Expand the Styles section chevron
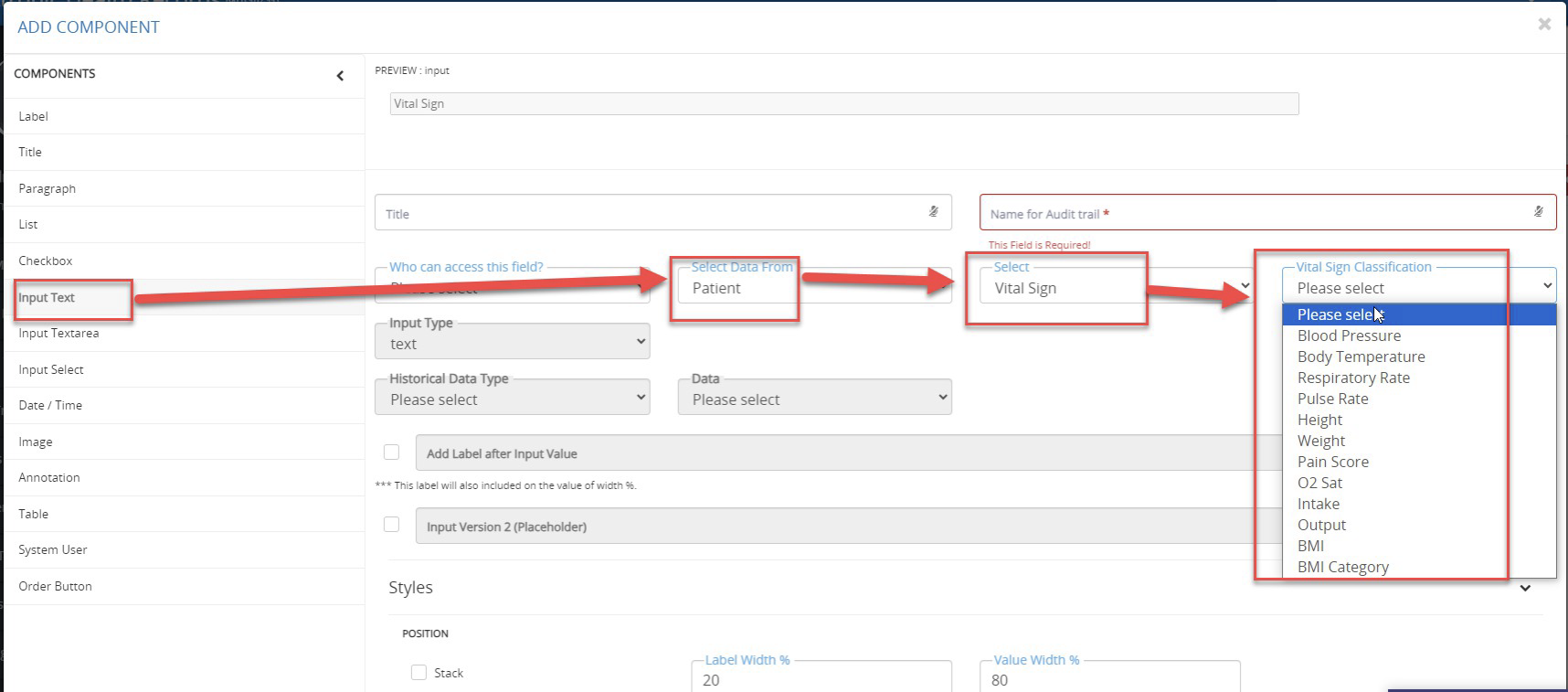 1525,588
